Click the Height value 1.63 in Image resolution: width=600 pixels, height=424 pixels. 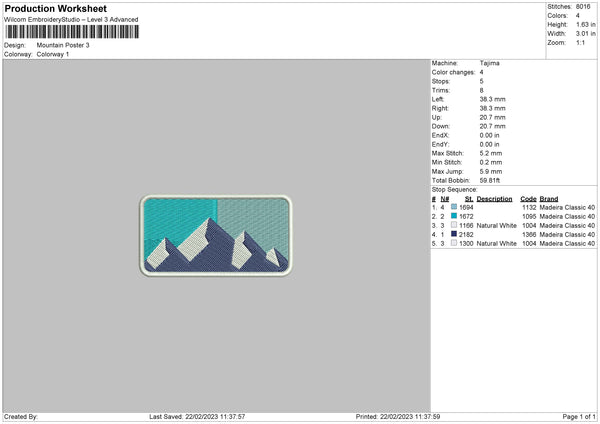[x=586, y=24]
